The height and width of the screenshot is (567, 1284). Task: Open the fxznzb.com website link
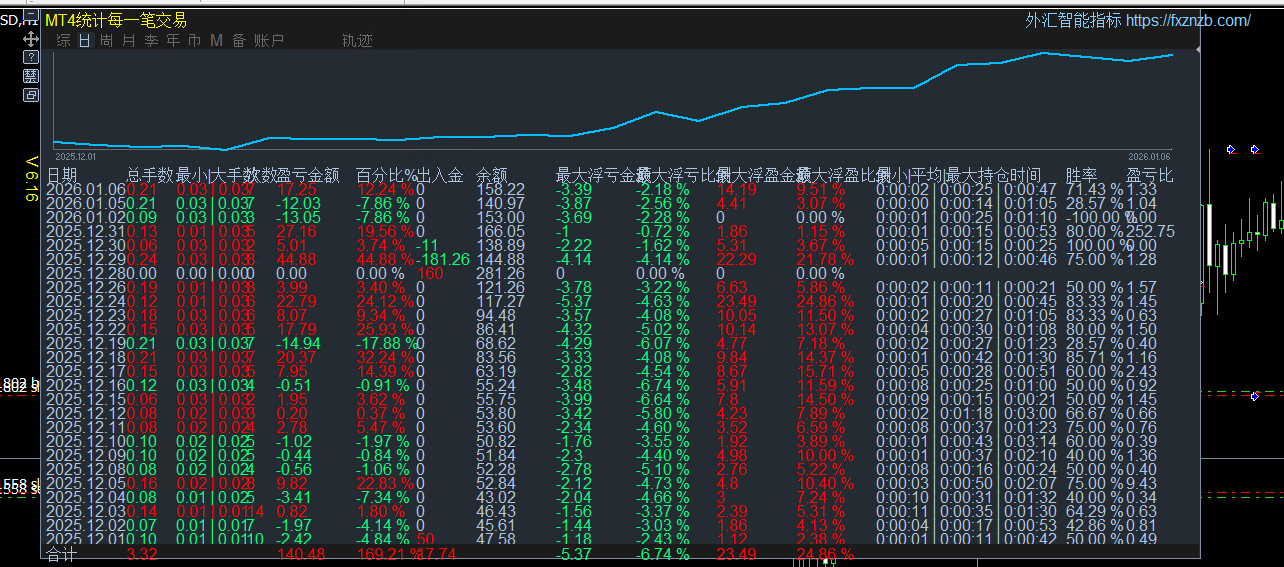pyautogui.click(x=1188, y=21)
